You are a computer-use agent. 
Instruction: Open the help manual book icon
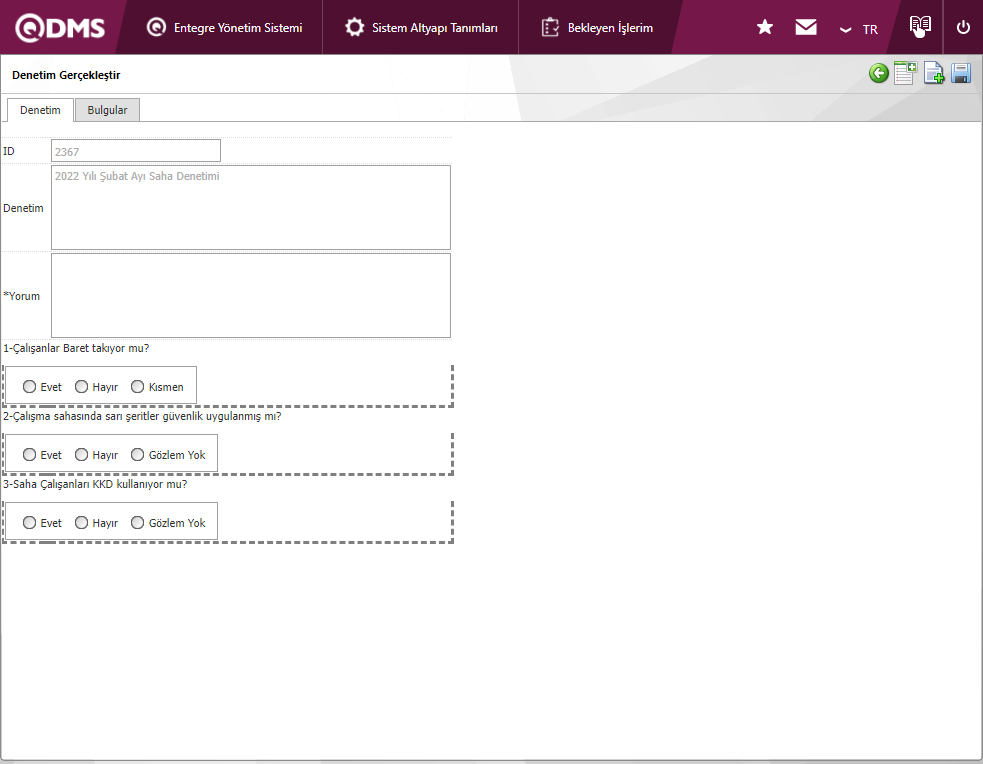[x=920, y=26]
